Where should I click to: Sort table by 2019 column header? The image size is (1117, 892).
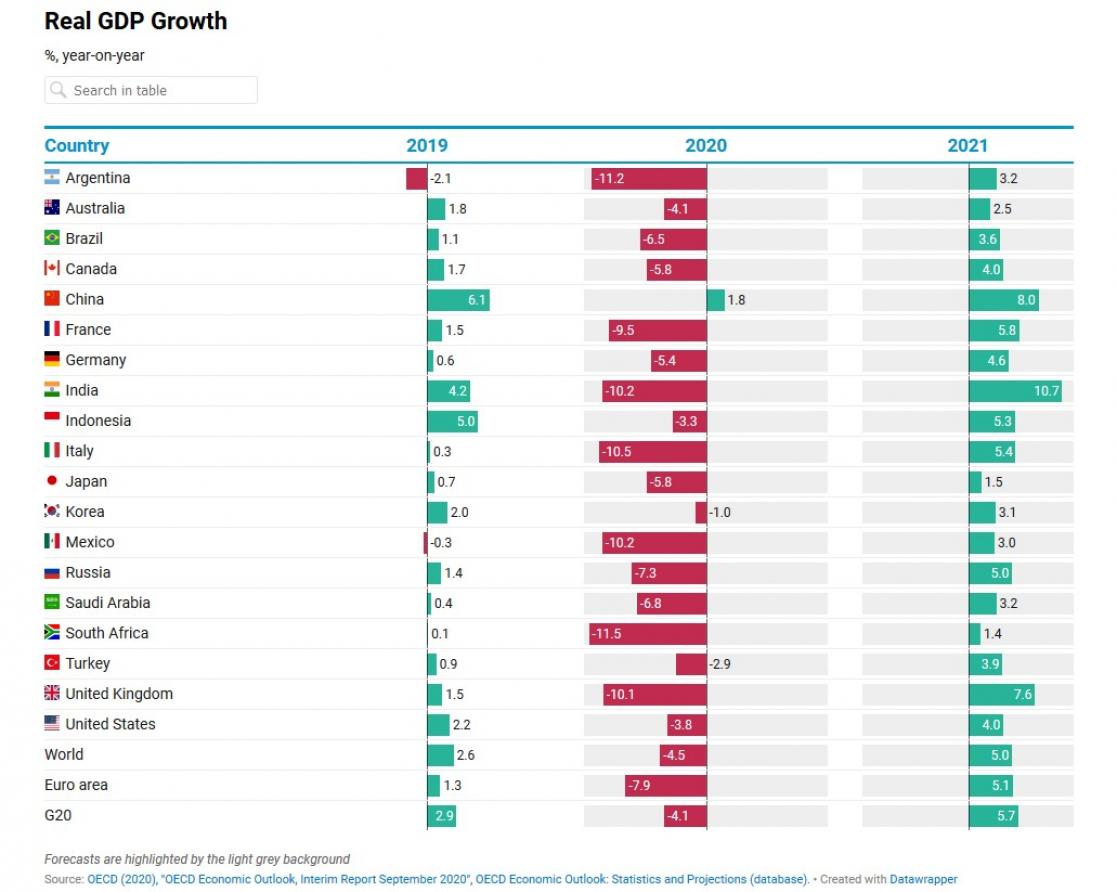(427, 146)
